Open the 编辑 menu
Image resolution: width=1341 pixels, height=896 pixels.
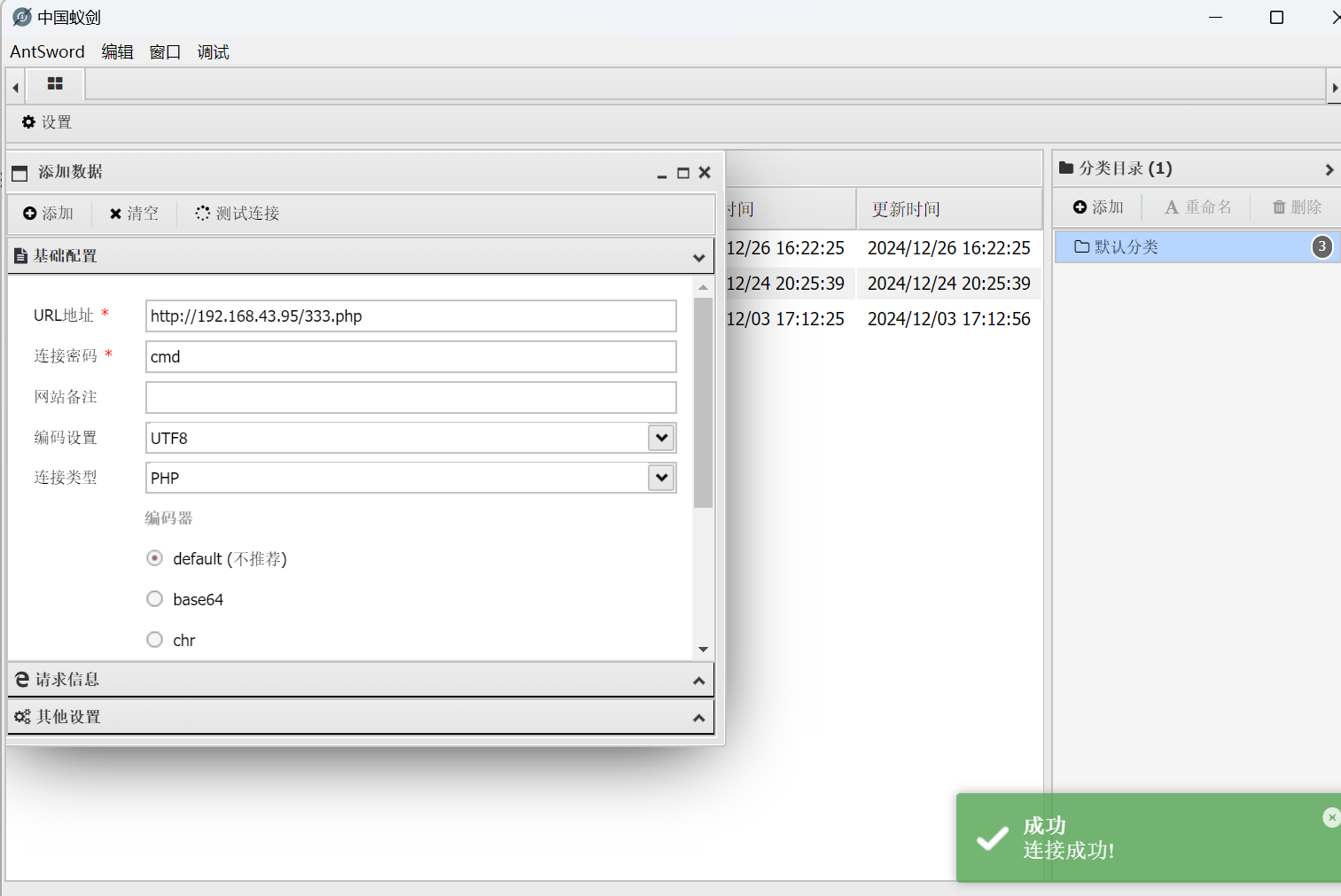coord(117,51)
